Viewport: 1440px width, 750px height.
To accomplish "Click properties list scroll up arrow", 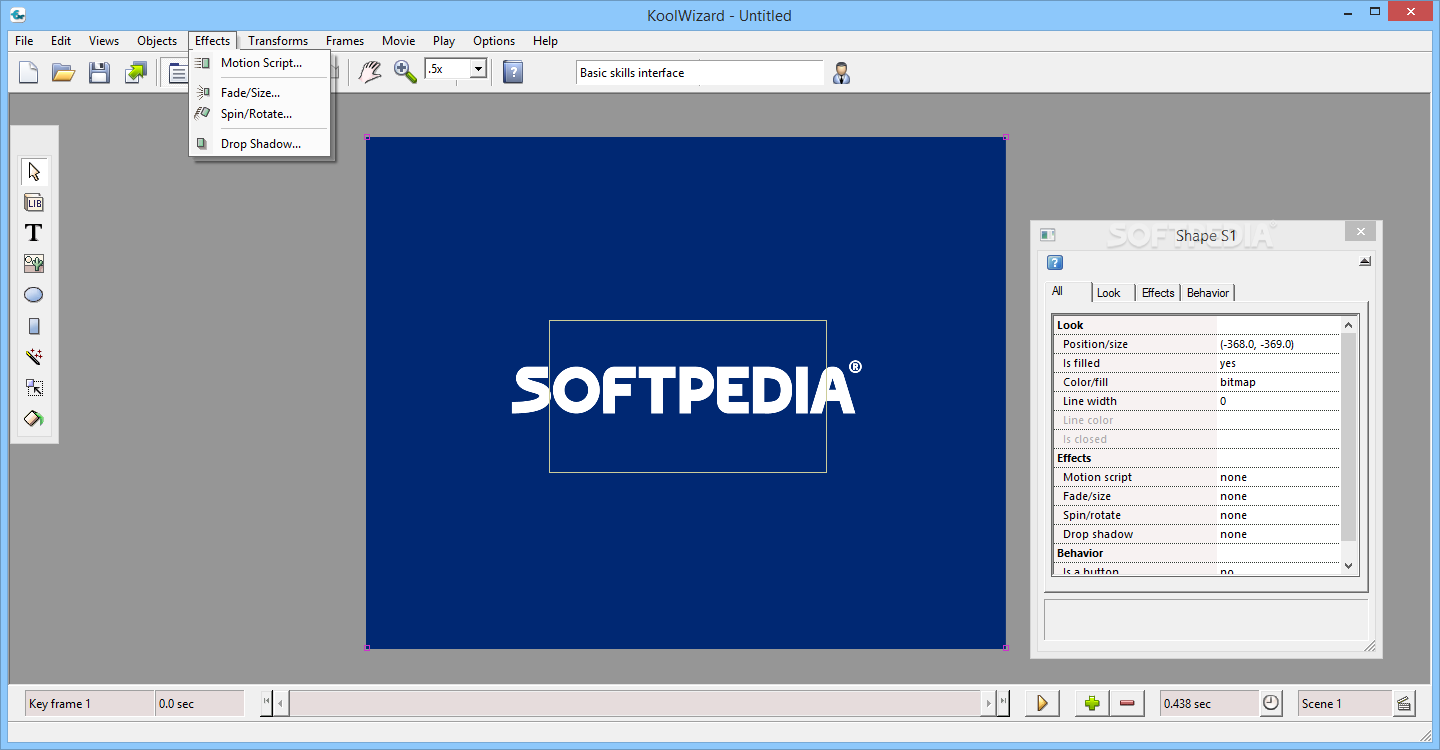I will (x=1348, y=325).
